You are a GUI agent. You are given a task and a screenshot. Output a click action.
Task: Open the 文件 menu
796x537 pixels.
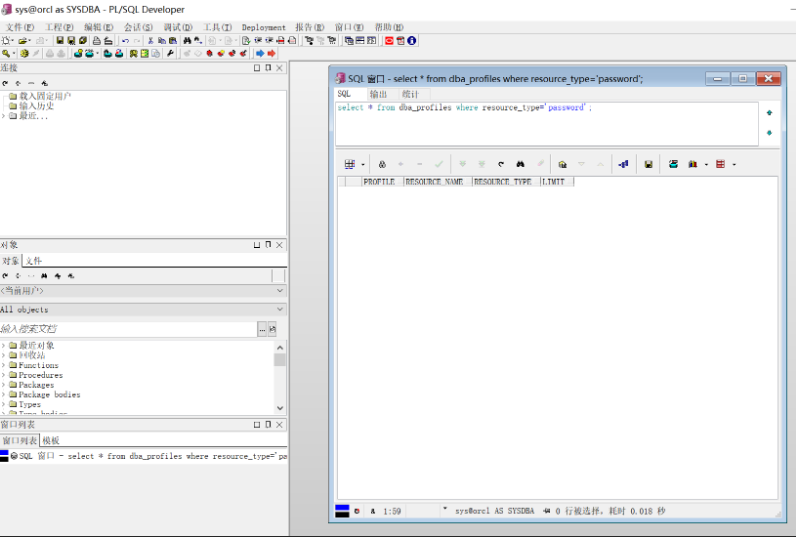20,27
